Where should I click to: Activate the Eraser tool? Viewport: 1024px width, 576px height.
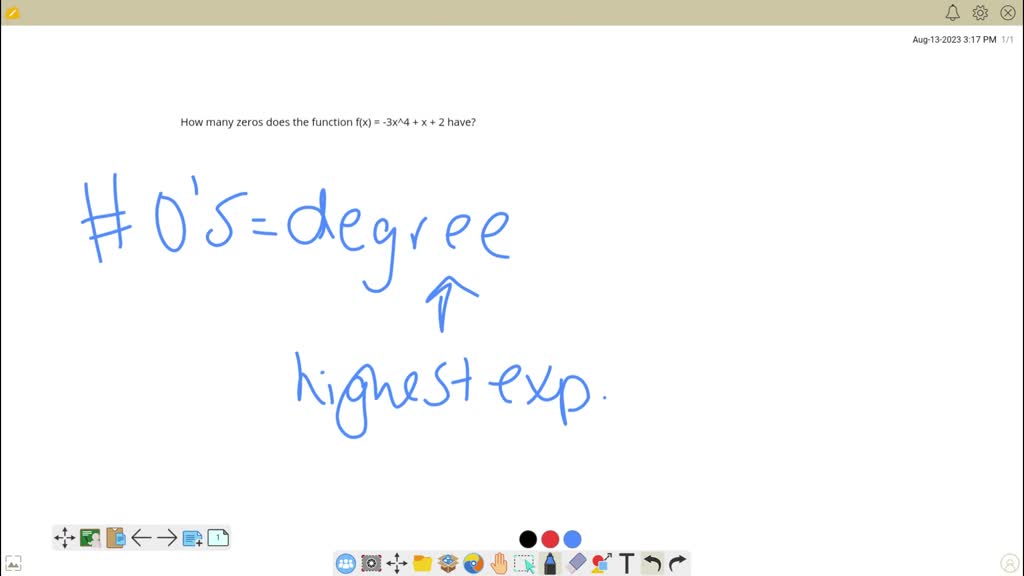coord(574,563)
